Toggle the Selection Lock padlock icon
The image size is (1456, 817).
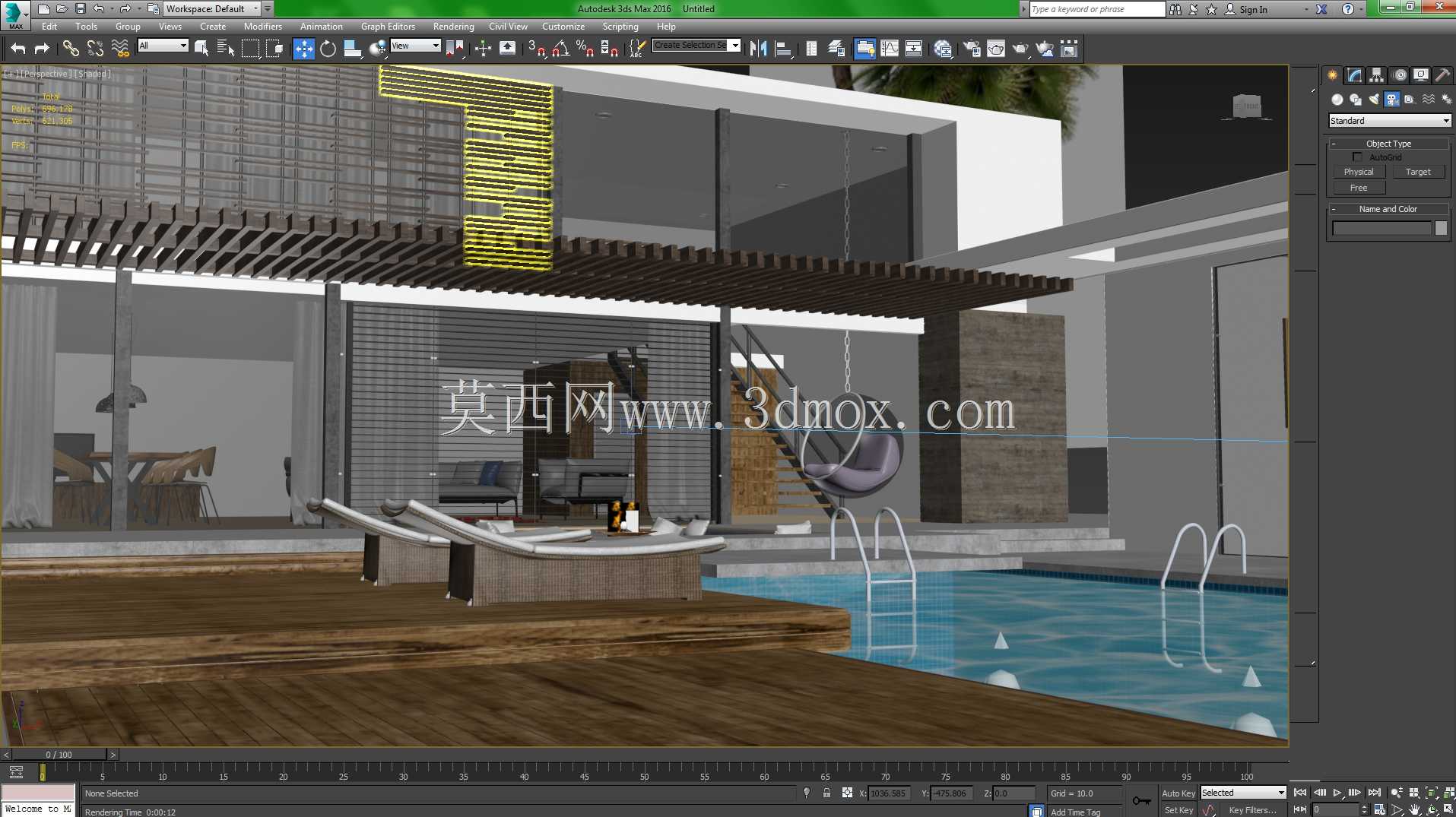click(x=826, y=793)
